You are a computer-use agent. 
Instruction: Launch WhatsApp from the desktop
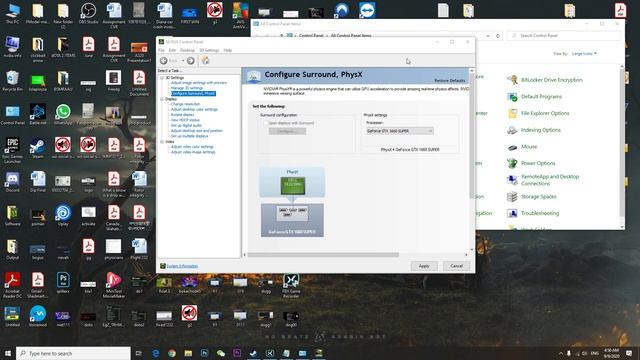point(63,114)
